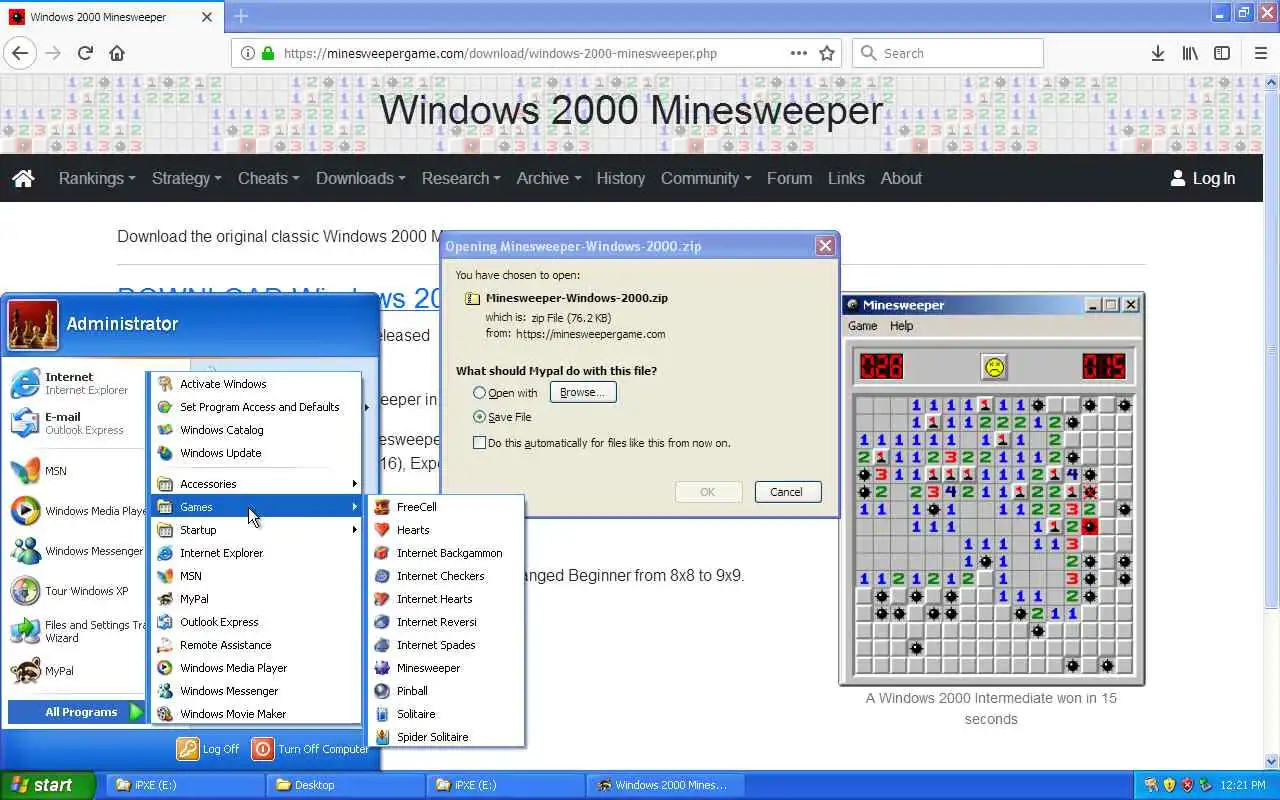Open Help menu in Minesweeper window
The width and height of the screenshot is (1280, 800).
click(x=901, y=326)
